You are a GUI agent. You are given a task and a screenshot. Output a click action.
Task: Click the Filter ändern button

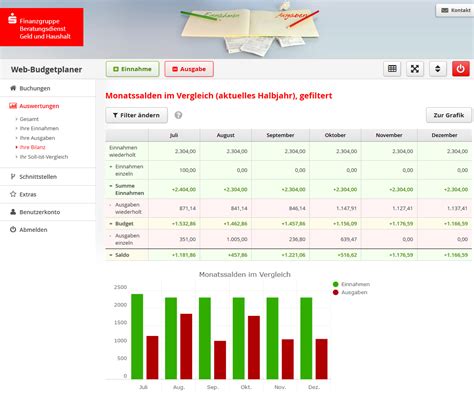pos(136,115)
